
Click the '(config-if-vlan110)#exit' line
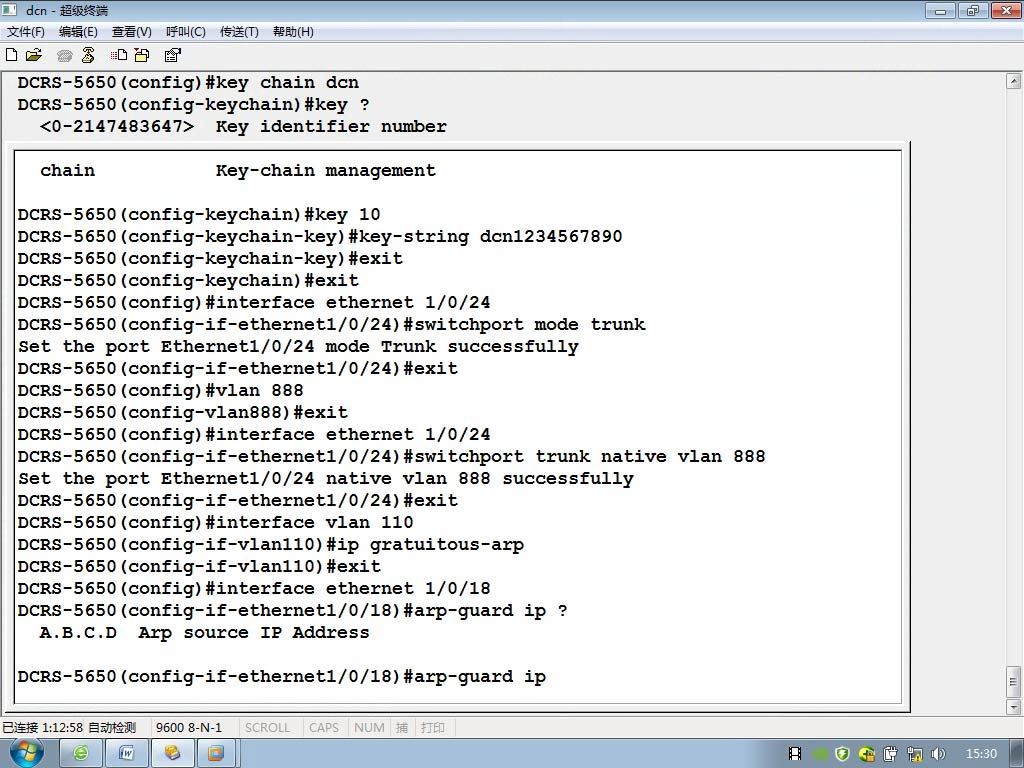point(199,566)
